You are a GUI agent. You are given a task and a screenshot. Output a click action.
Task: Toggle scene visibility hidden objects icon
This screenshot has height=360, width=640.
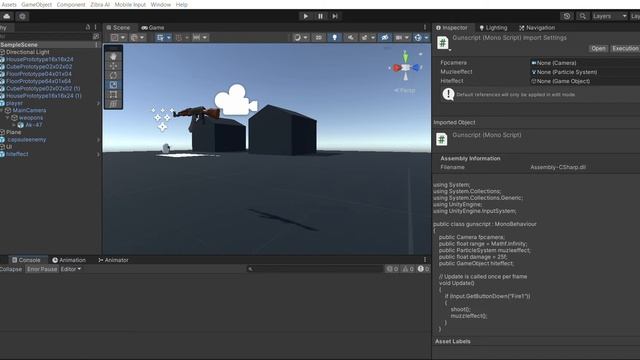pyautogui.click(x=384, y=38)
